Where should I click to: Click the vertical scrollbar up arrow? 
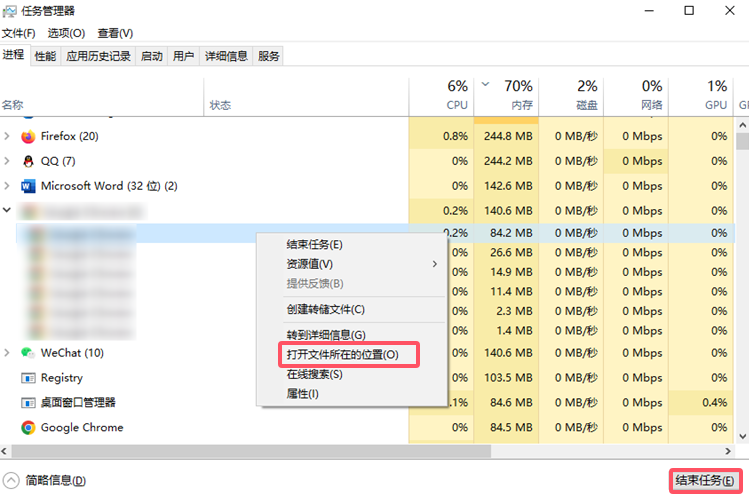pyautogui.click(x=742, y=126)
